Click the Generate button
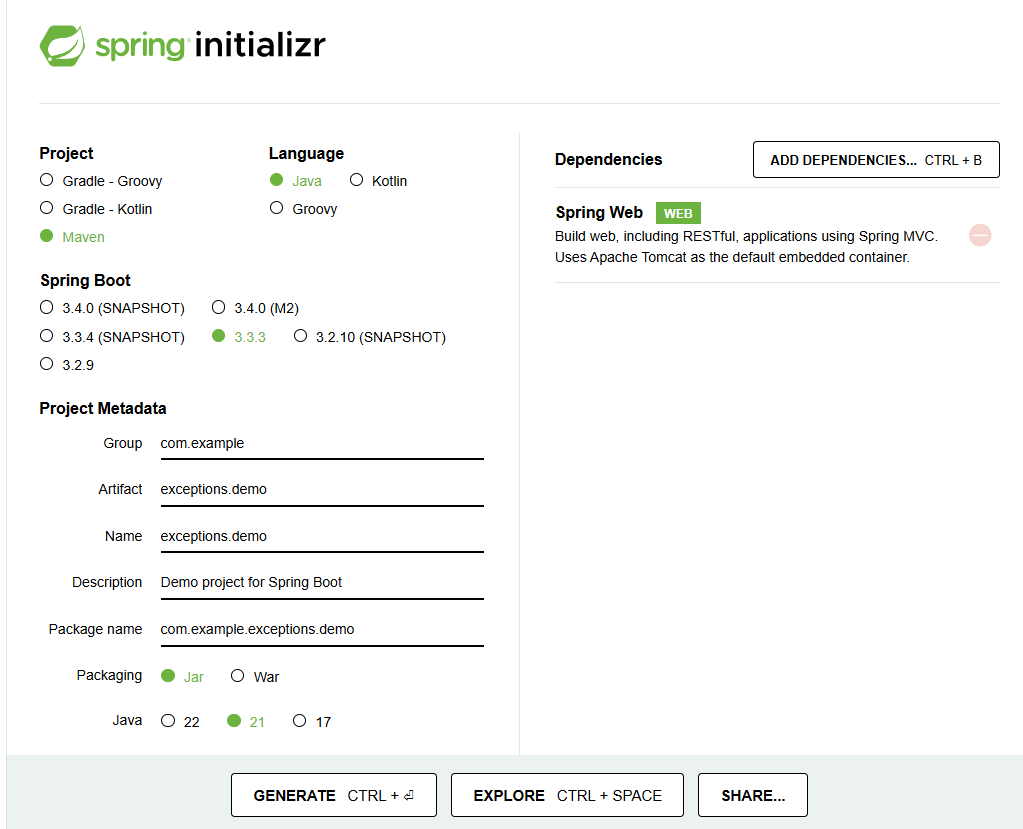 point(333,795)
